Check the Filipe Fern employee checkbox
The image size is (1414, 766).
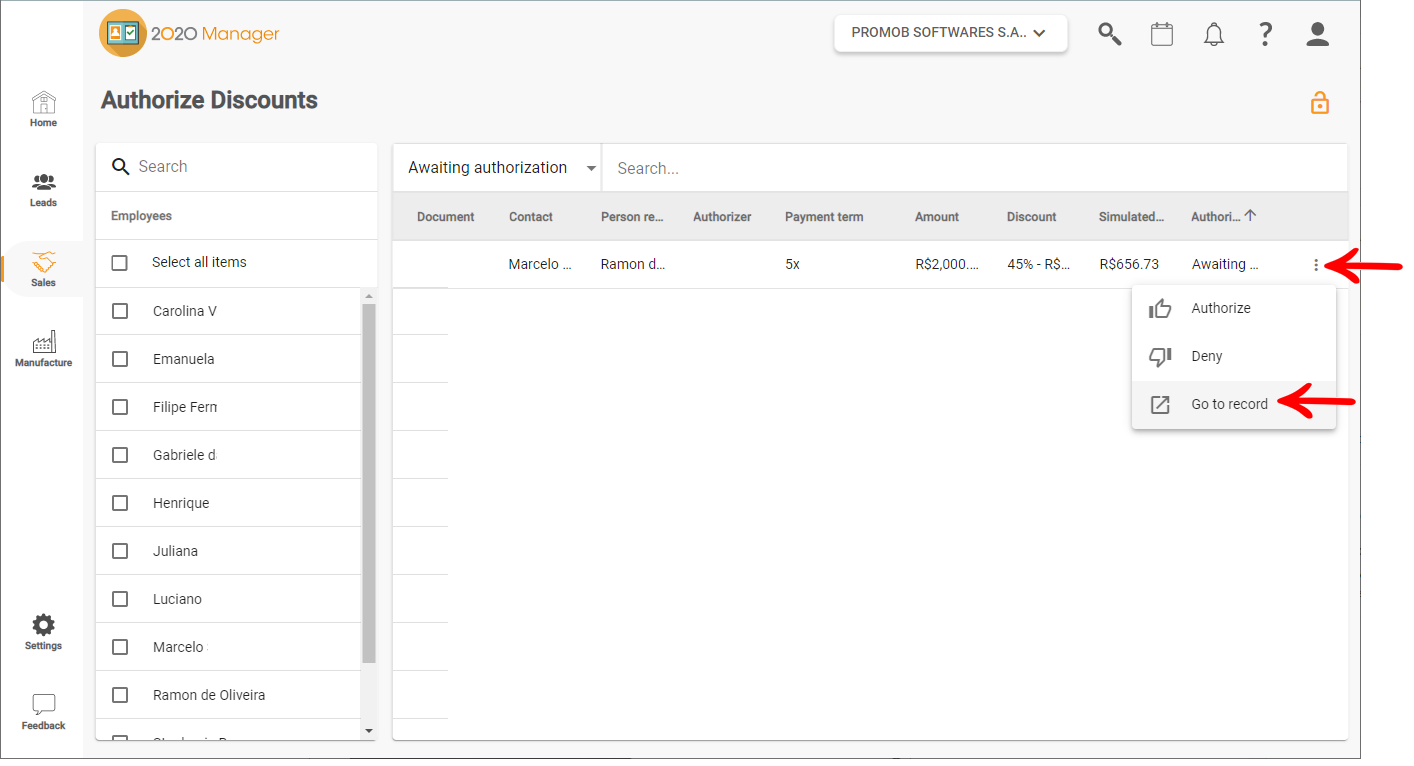coord(120,407)
